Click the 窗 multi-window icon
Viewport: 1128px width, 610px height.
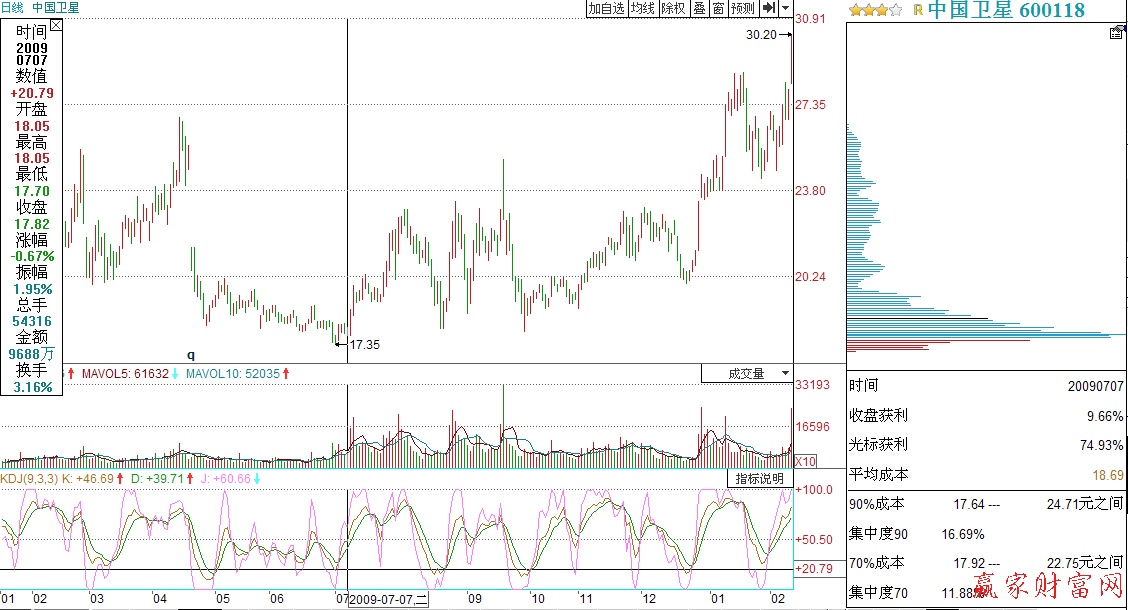point(718,8)
